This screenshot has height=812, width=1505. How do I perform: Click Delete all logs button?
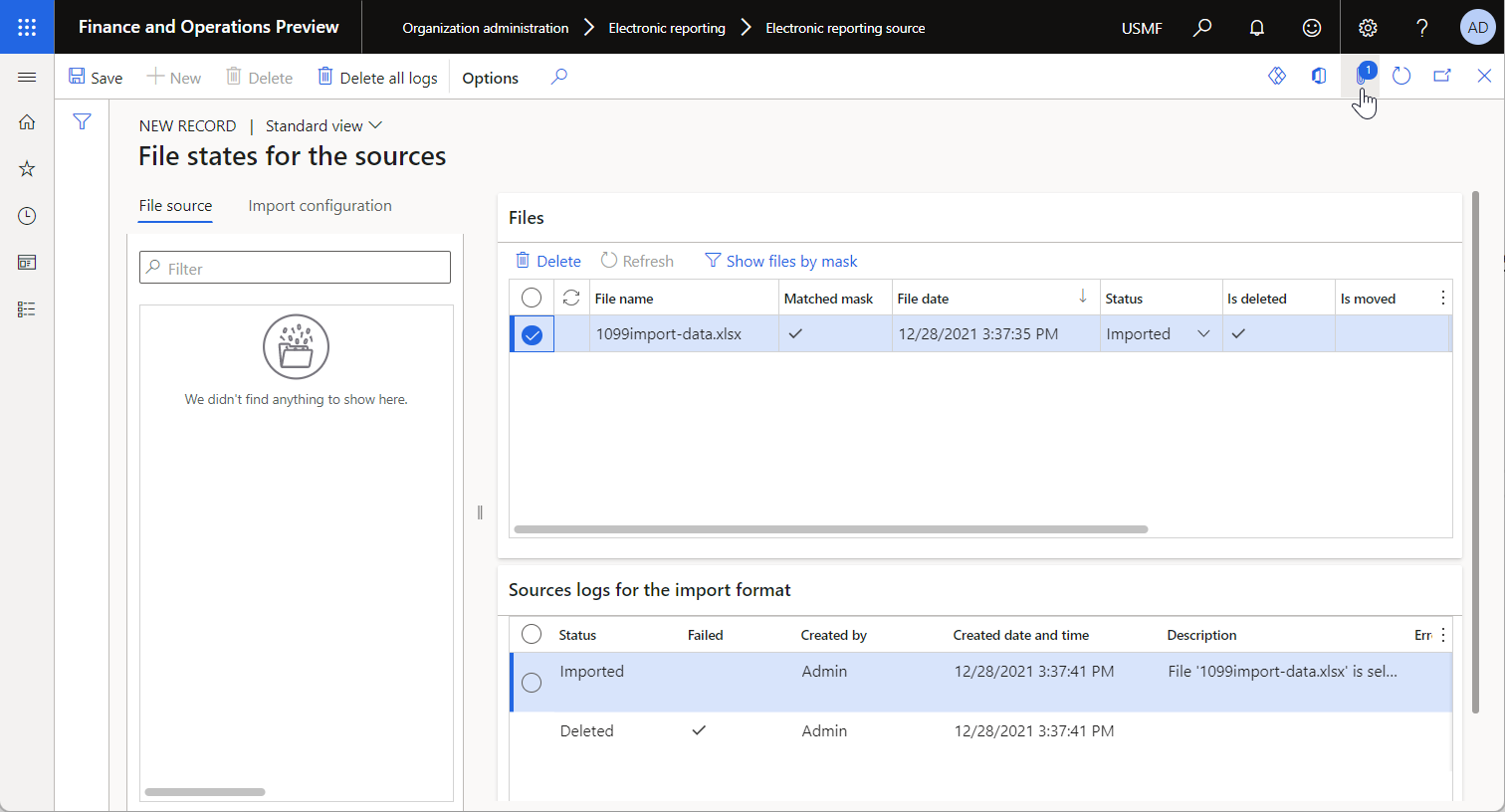coord(377,77)
